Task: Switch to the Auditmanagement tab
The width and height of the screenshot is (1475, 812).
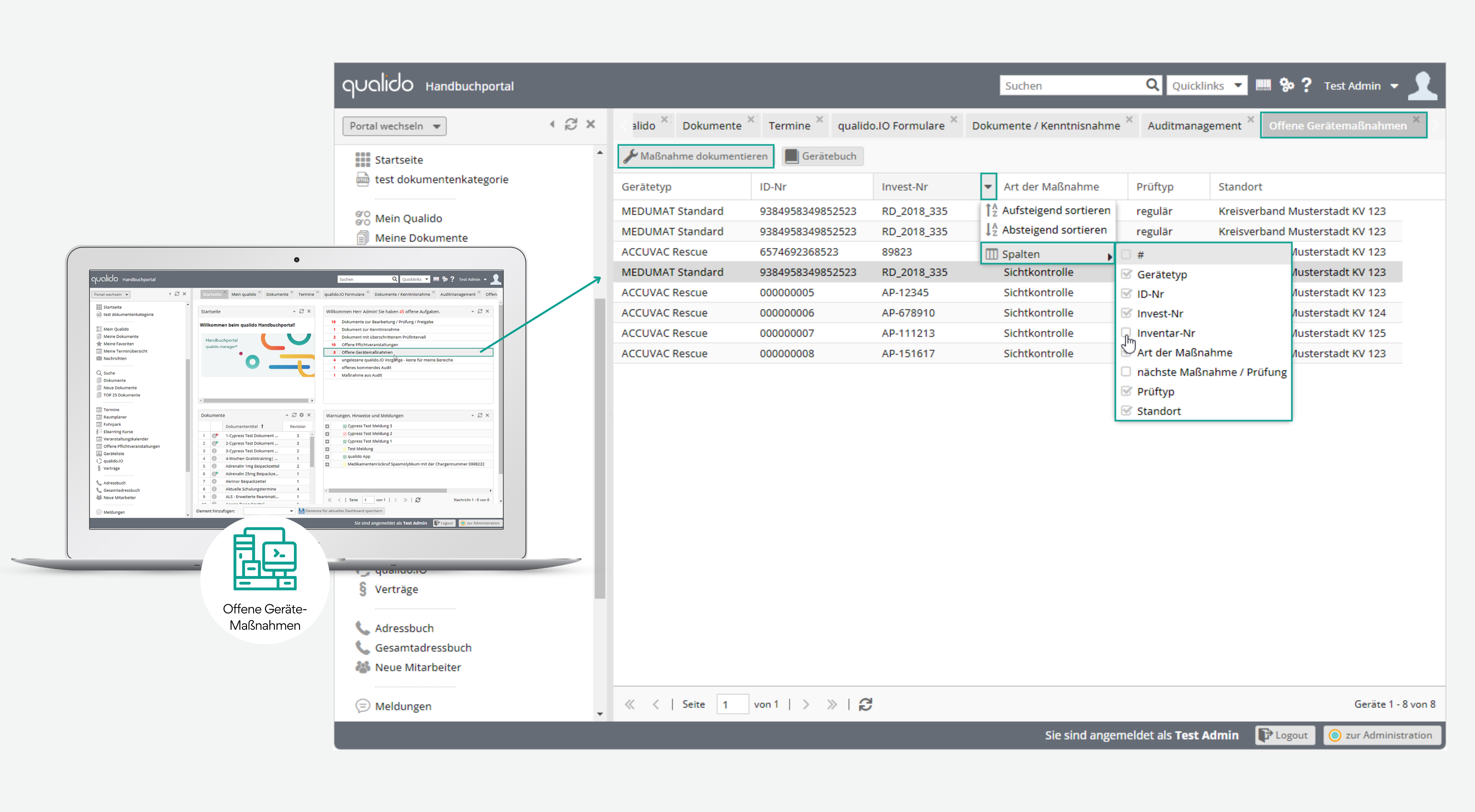Action: pos(1194,125)
